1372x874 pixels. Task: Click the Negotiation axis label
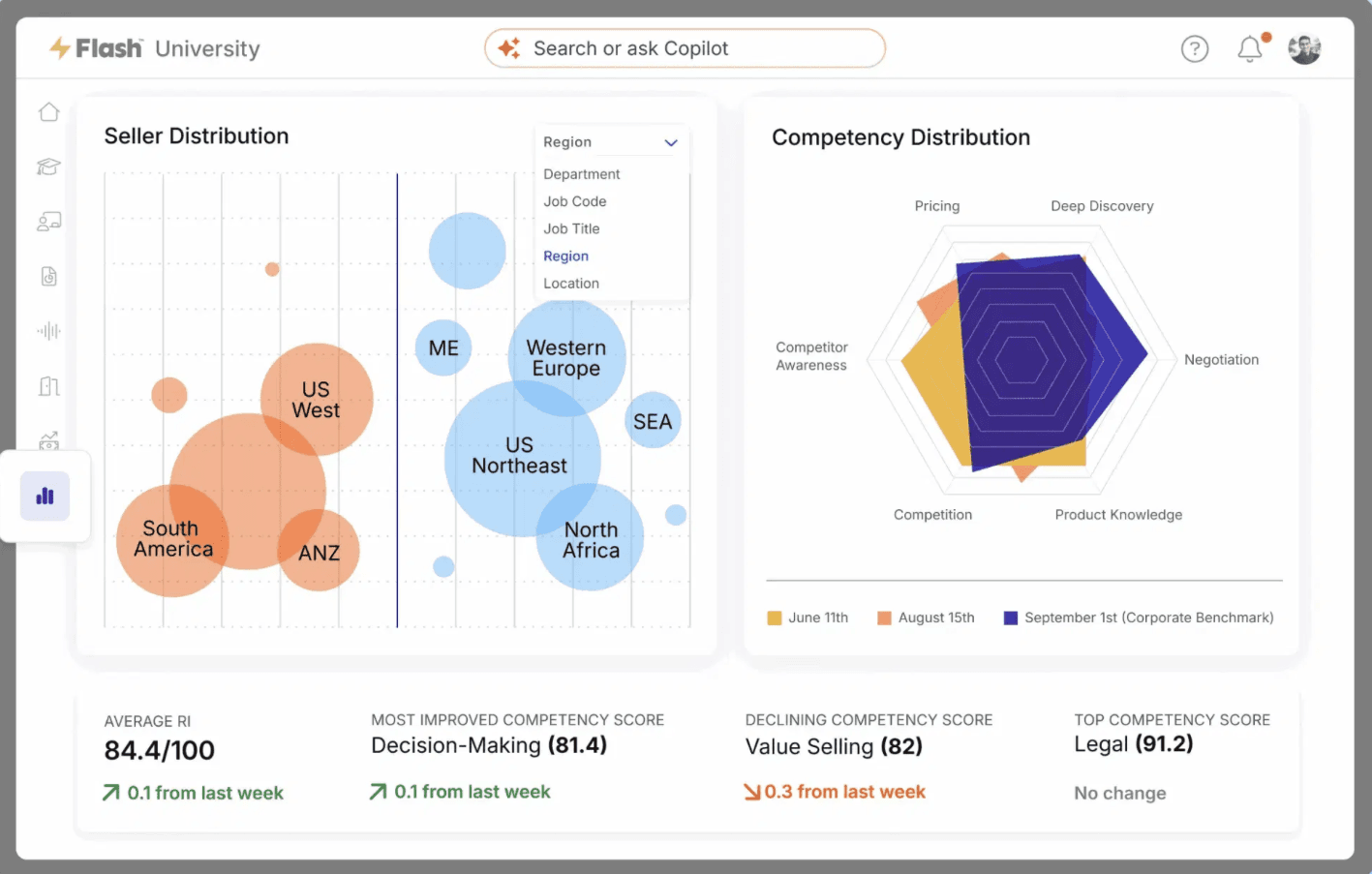tap(1221, 359)
